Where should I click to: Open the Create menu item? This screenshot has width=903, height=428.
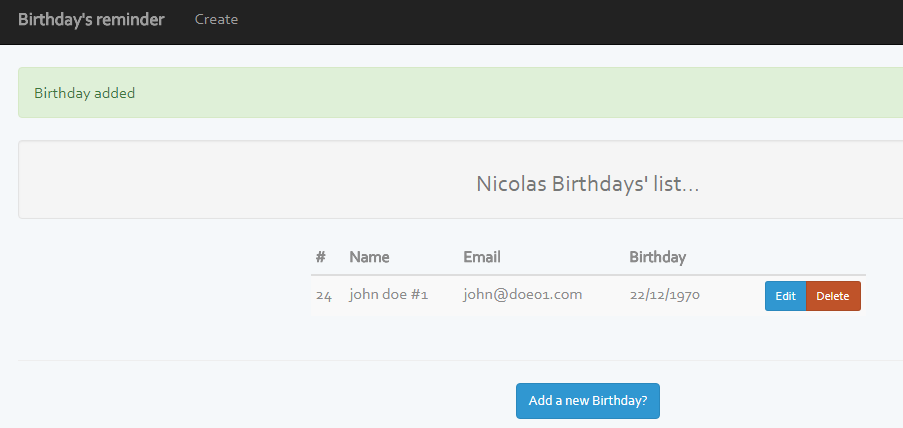pyautogui.click(x=216, y=19)
